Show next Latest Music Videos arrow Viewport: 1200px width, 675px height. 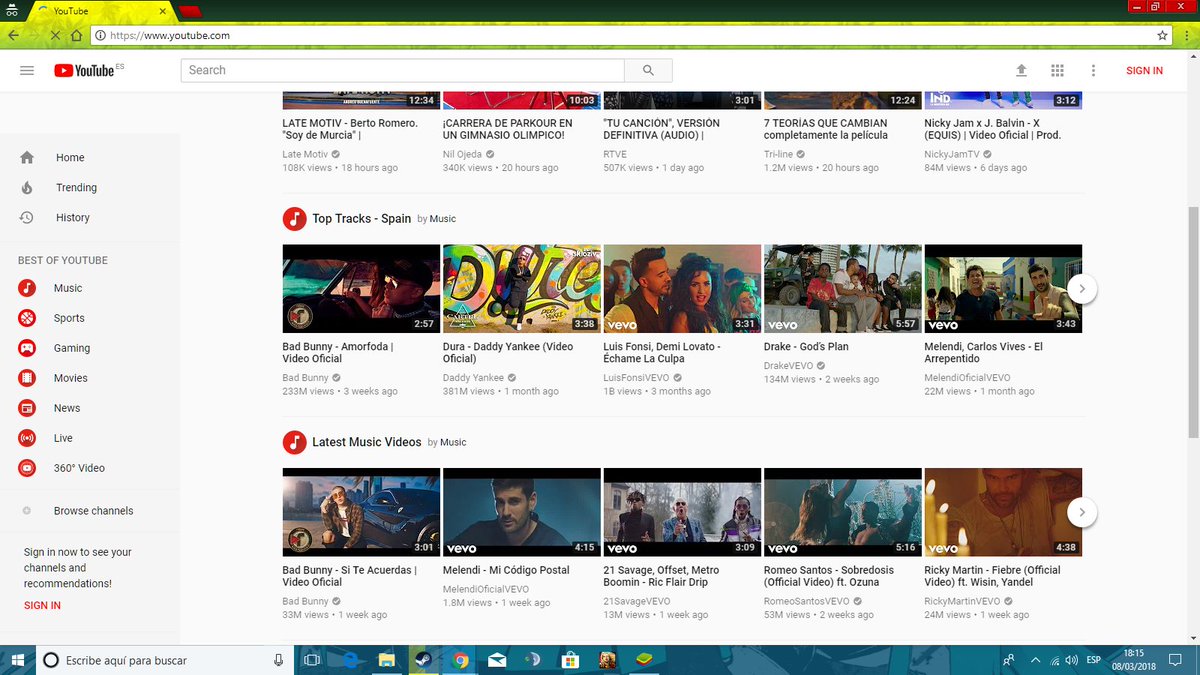[1082, 513]
